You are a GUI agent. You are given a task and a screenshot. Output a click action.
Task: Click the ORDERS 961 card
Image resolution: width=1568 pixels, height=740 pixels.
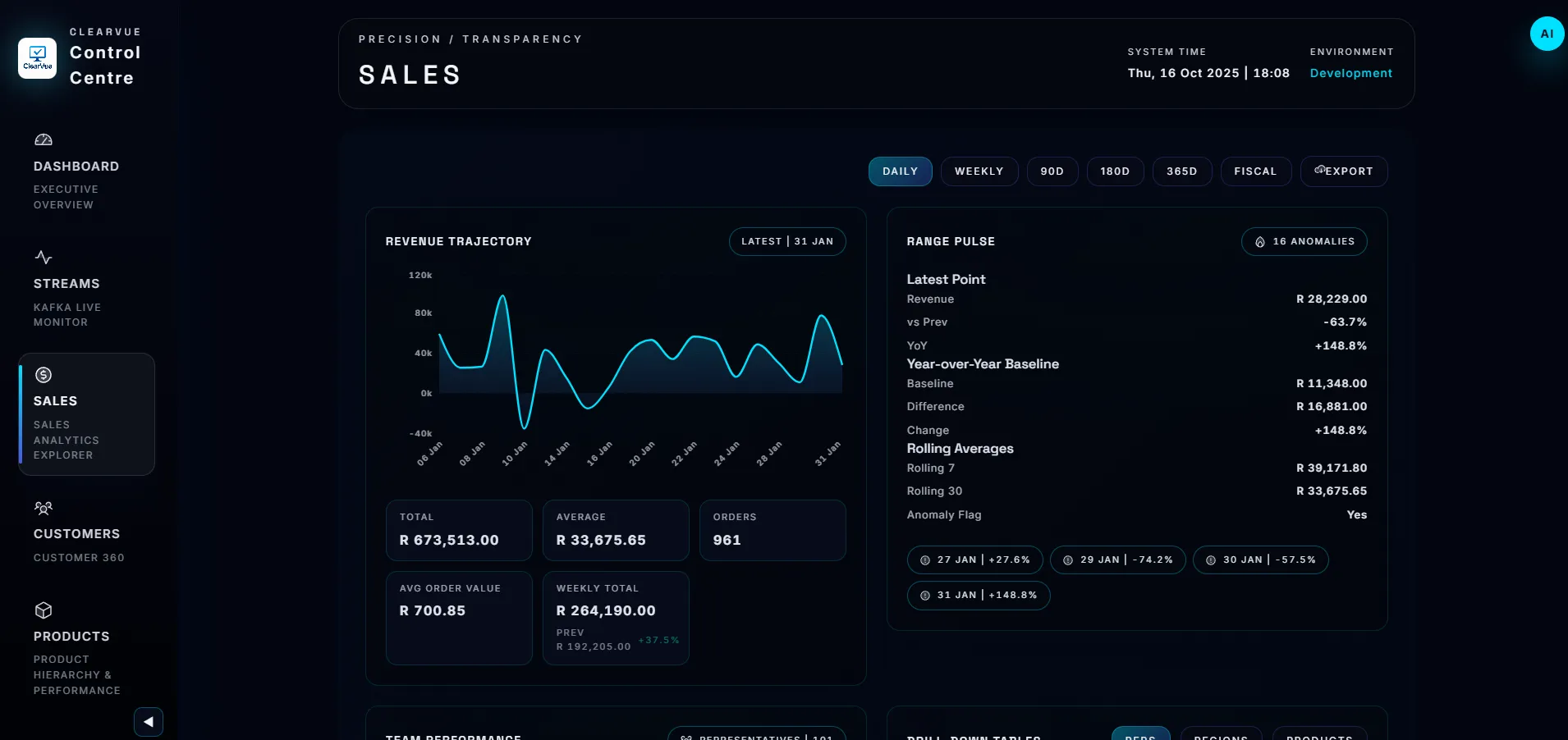(773, 530)
